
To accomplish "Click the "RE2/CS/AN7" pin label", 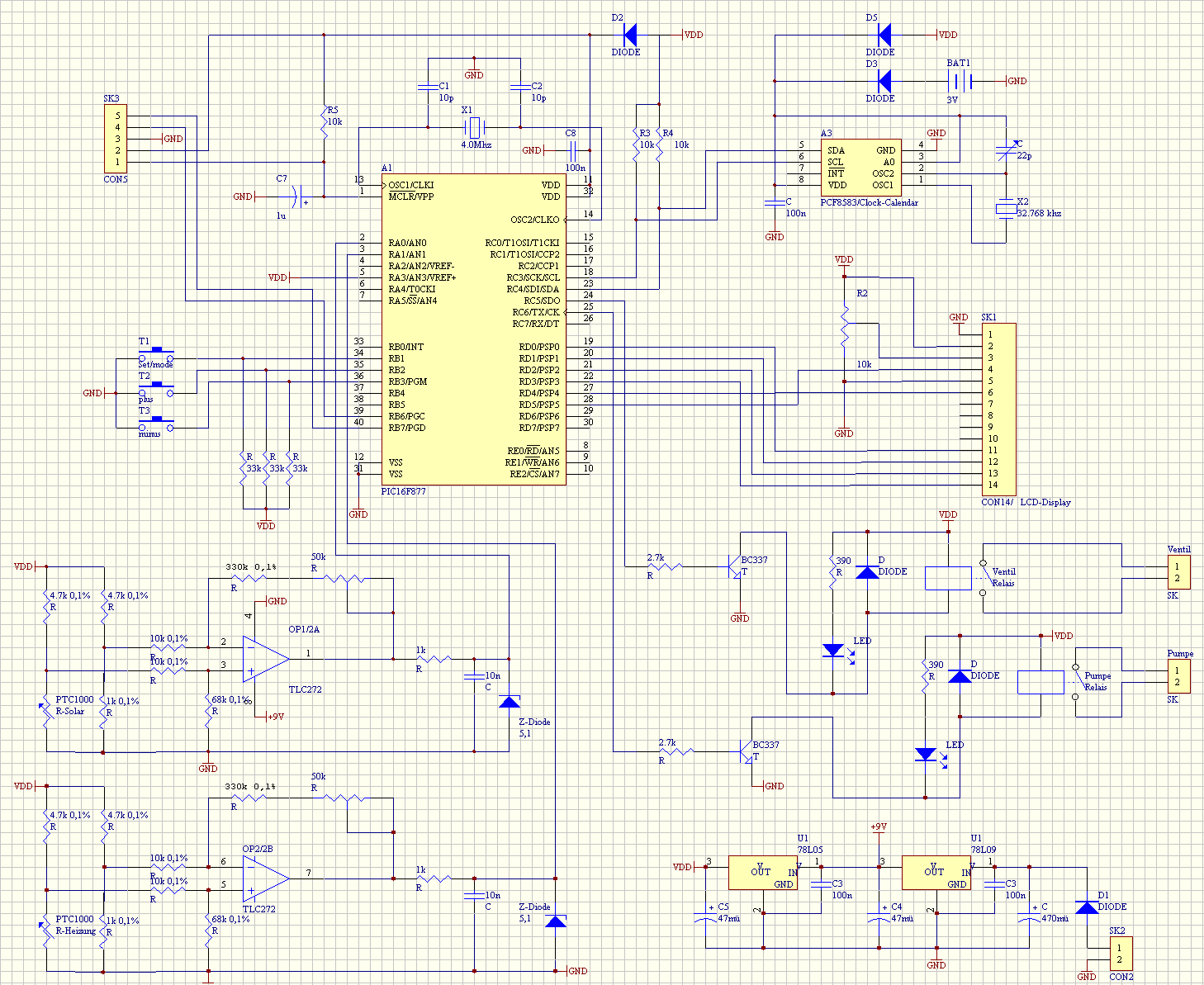I will (534, 474).
